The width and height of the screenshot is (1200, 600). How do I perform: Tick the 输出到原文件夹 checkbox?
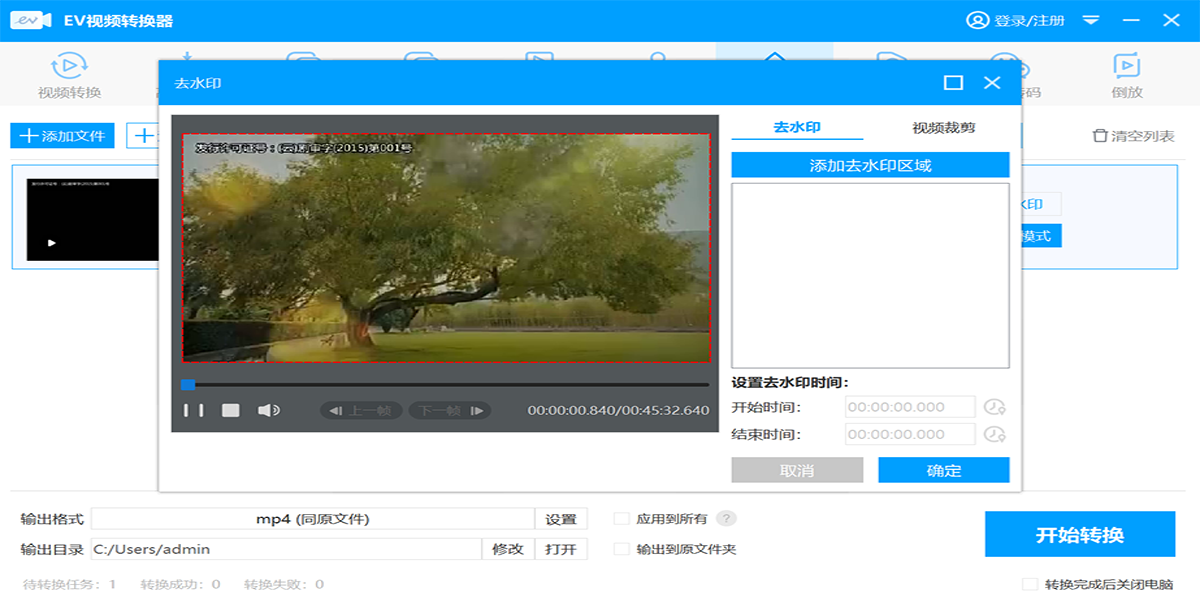[621, 549]
